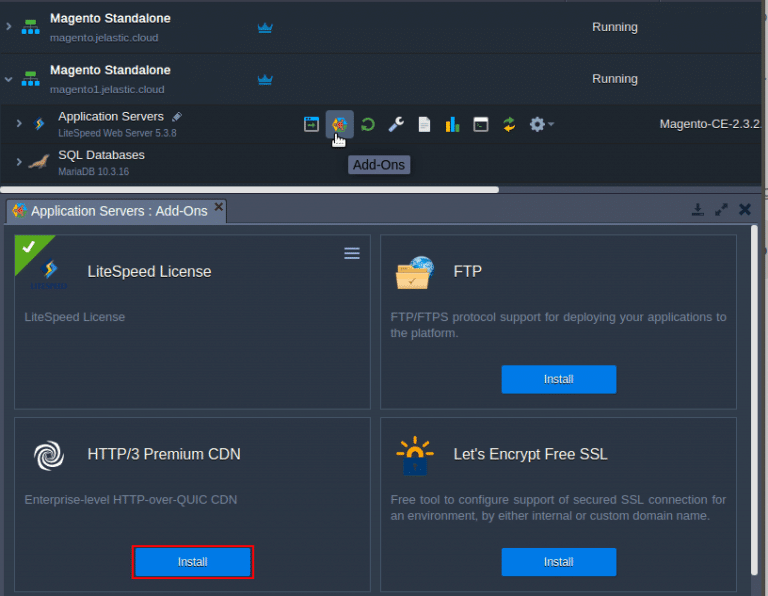Click the download/minimize panel icon
Viewport: 768px width, 596px height.
[697, 210]
